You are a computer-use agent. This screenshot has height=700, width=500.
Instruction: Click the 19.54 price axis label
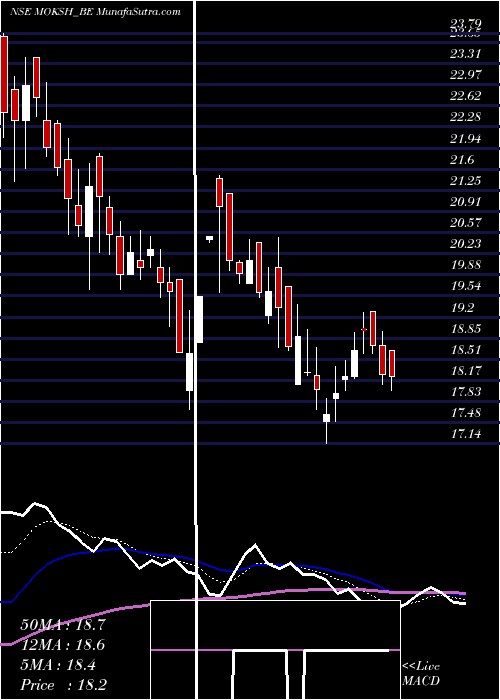466,286
